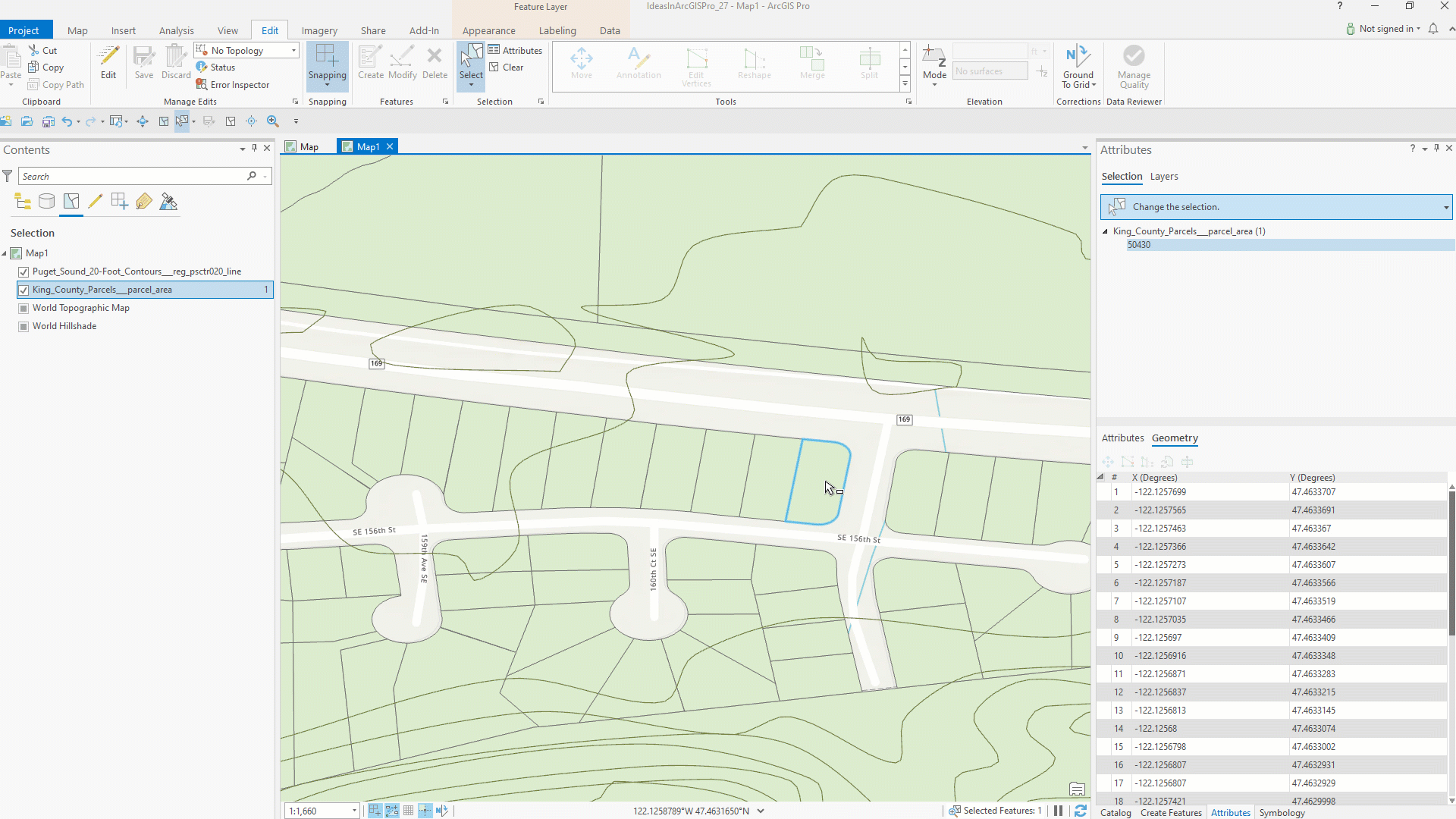The width and height of the screenshot is (1456, 819).
Task: Uncheck the King_County_Parcels__parcel_area layer
Action: pyautogui.click(x=24, y=290)
